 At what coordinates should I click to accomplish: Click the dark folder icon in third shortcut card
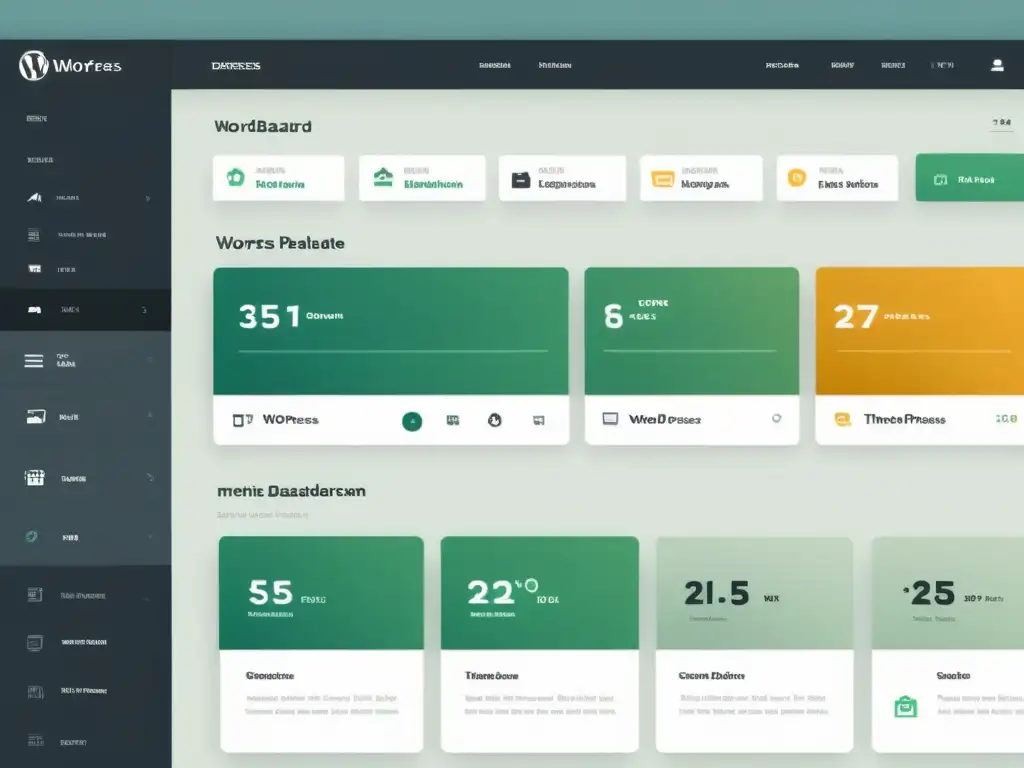tap(520, 180)
